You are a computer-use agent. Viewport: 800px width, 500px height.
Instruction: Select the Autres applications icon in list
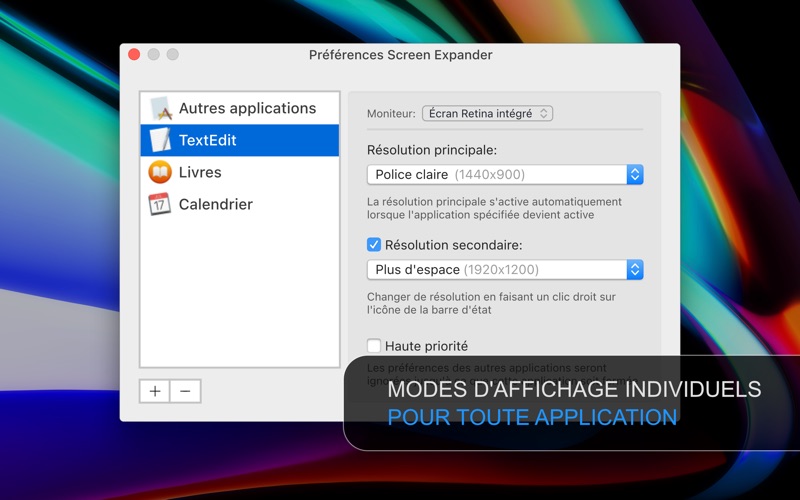(161, 108)
